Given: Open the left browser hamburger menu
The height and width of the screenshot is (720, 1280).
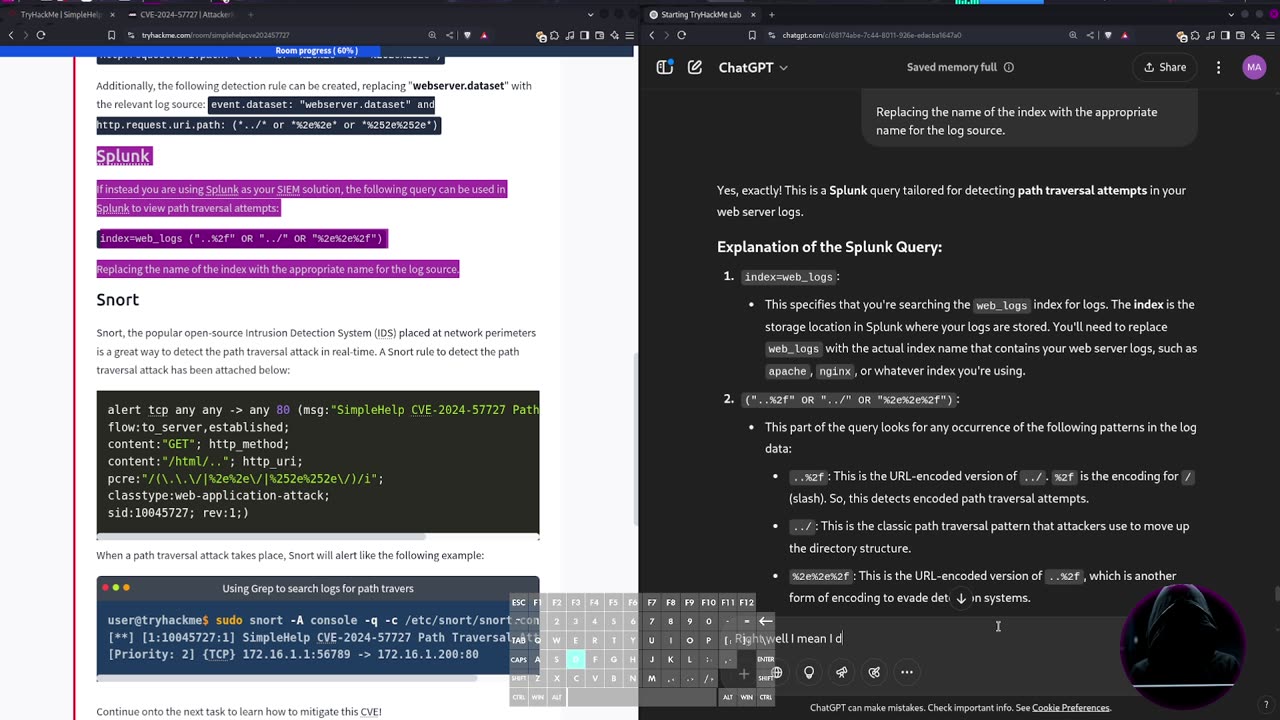Looking at the screenshot, I should pos(628,36).
